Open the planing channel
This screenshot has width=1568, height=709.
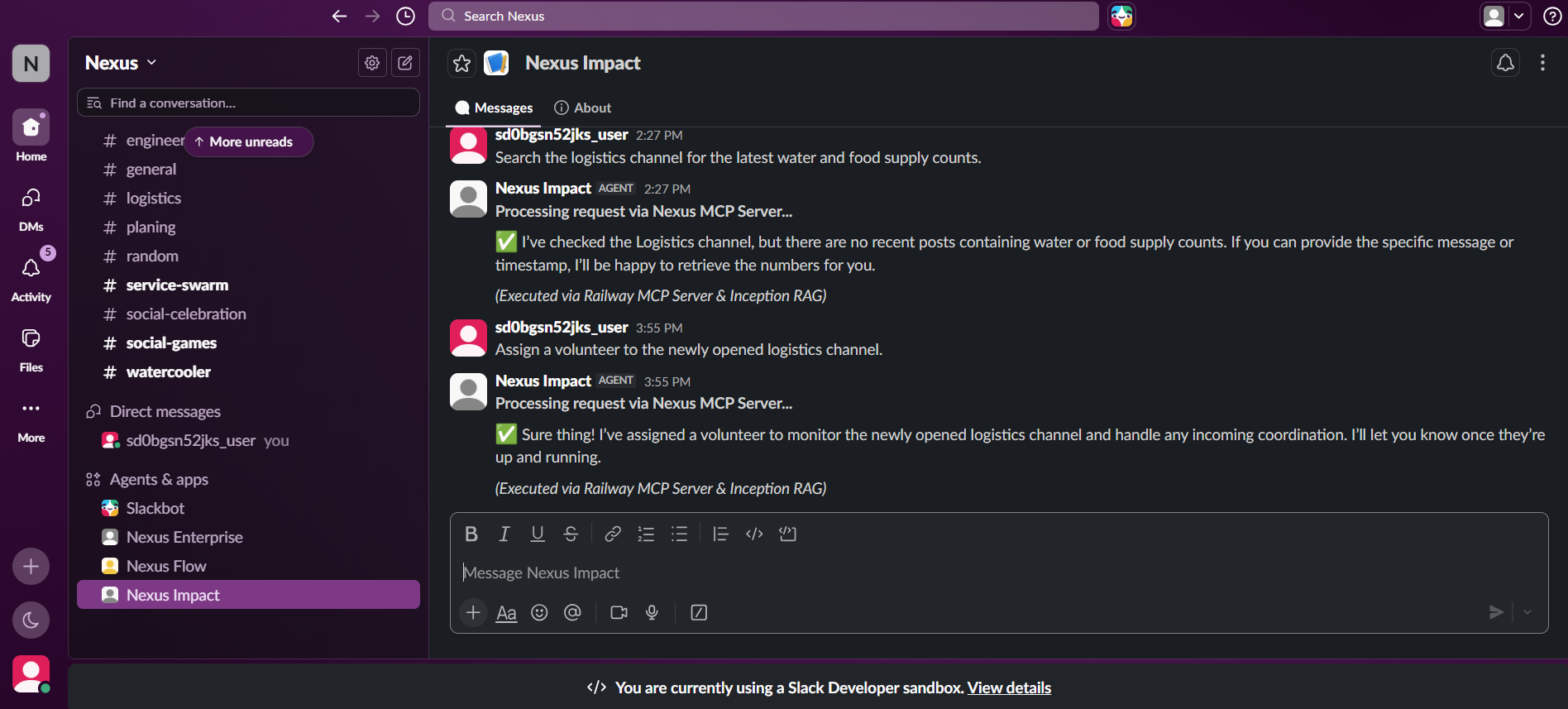click(248, 228)
